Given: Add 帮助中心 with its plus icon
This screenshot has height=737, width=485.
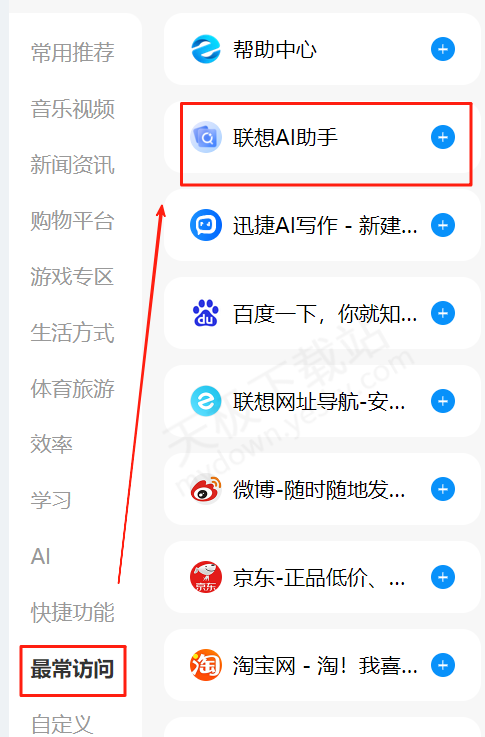Looking at the screenshot, I should [x=443, y=49].
